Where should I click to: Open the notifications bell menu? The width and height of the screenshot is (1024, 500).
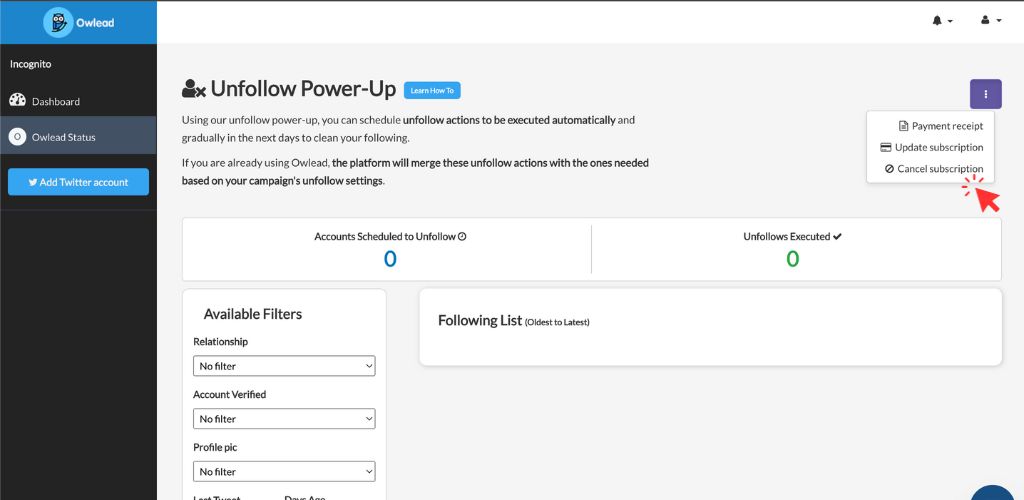(x=942, y=21)
